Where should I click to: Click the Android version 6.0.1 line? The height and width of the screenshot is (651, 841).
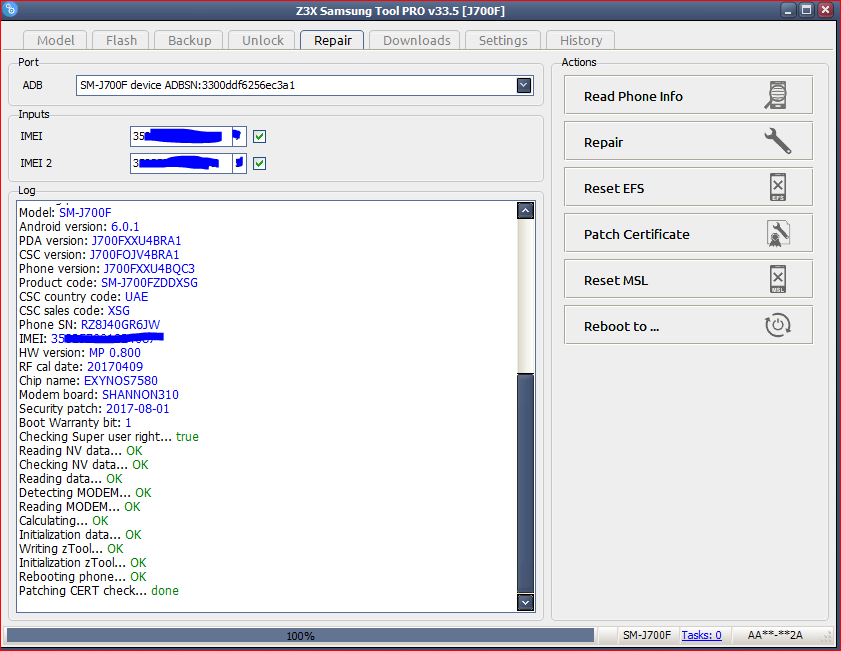coord(79,227)
